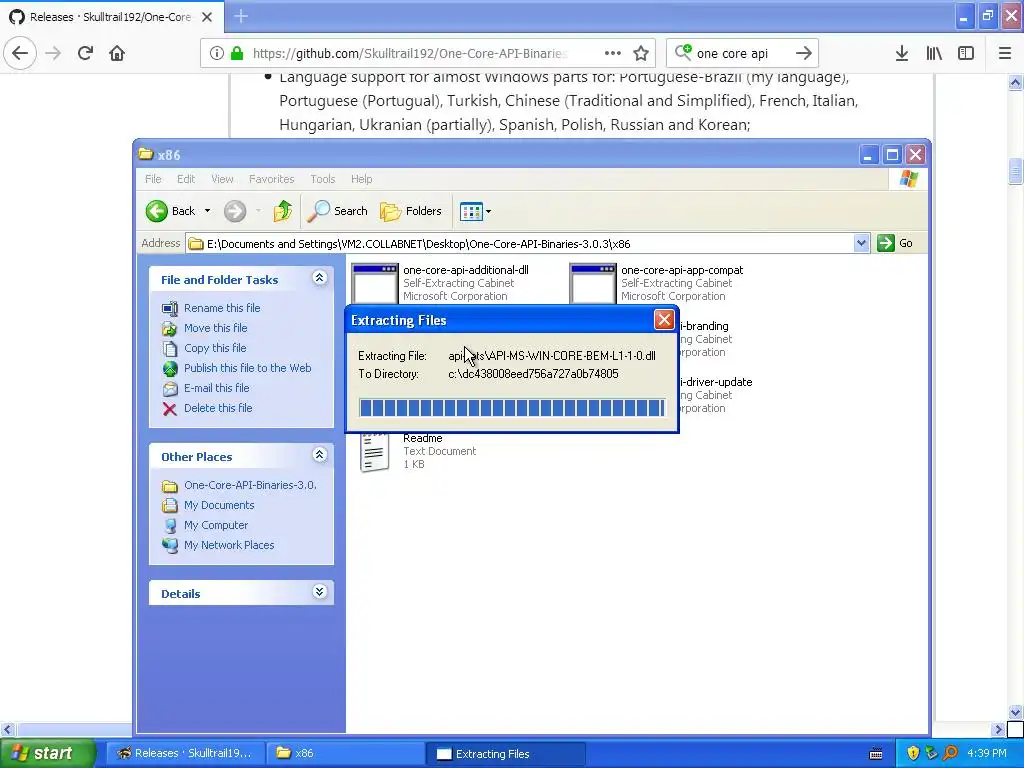Open My Network Places link

click(229, 545)
